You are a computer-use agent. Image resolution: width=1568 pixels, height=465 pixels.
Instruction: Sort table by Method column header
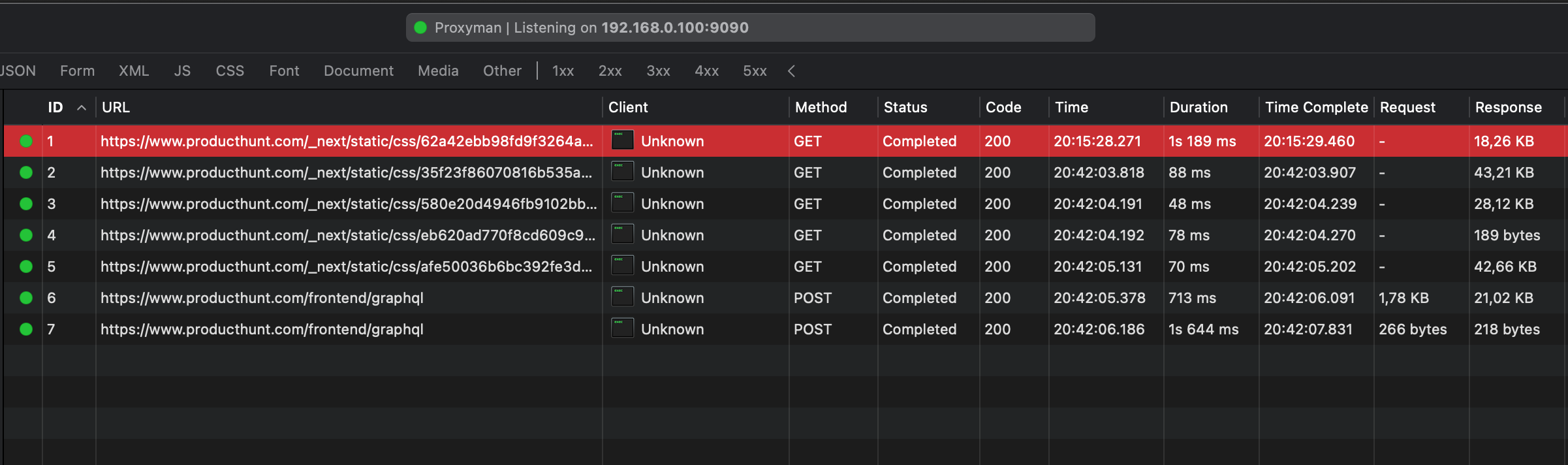click(x=821, y=107)
